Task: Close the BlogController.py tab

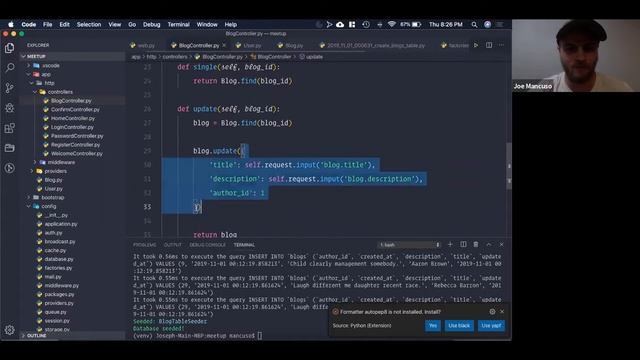Action: pyautogui.click(x=224, y=45)
